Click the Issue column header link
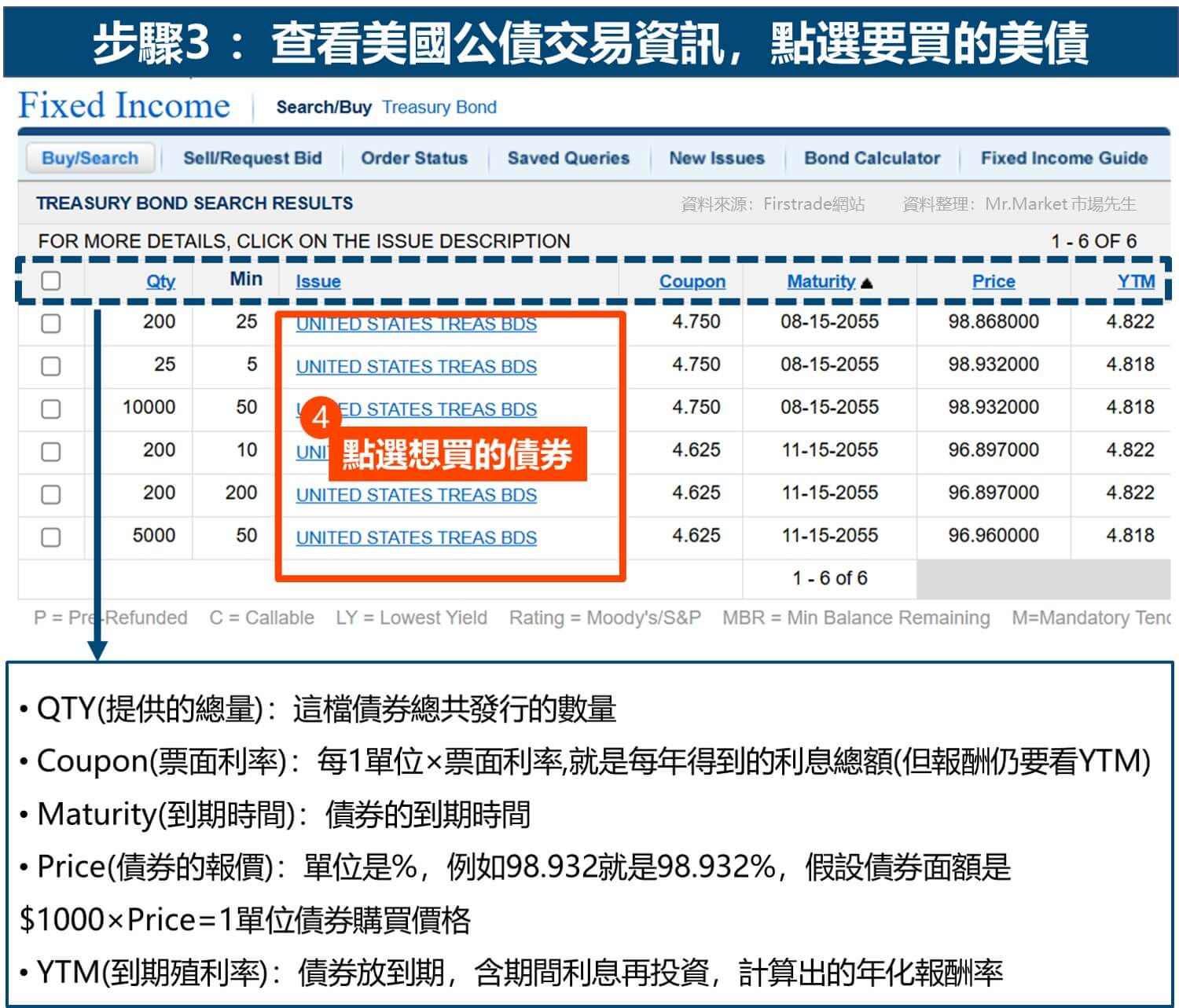This screenshot has height=1008, width=1179. pos(318,281)
